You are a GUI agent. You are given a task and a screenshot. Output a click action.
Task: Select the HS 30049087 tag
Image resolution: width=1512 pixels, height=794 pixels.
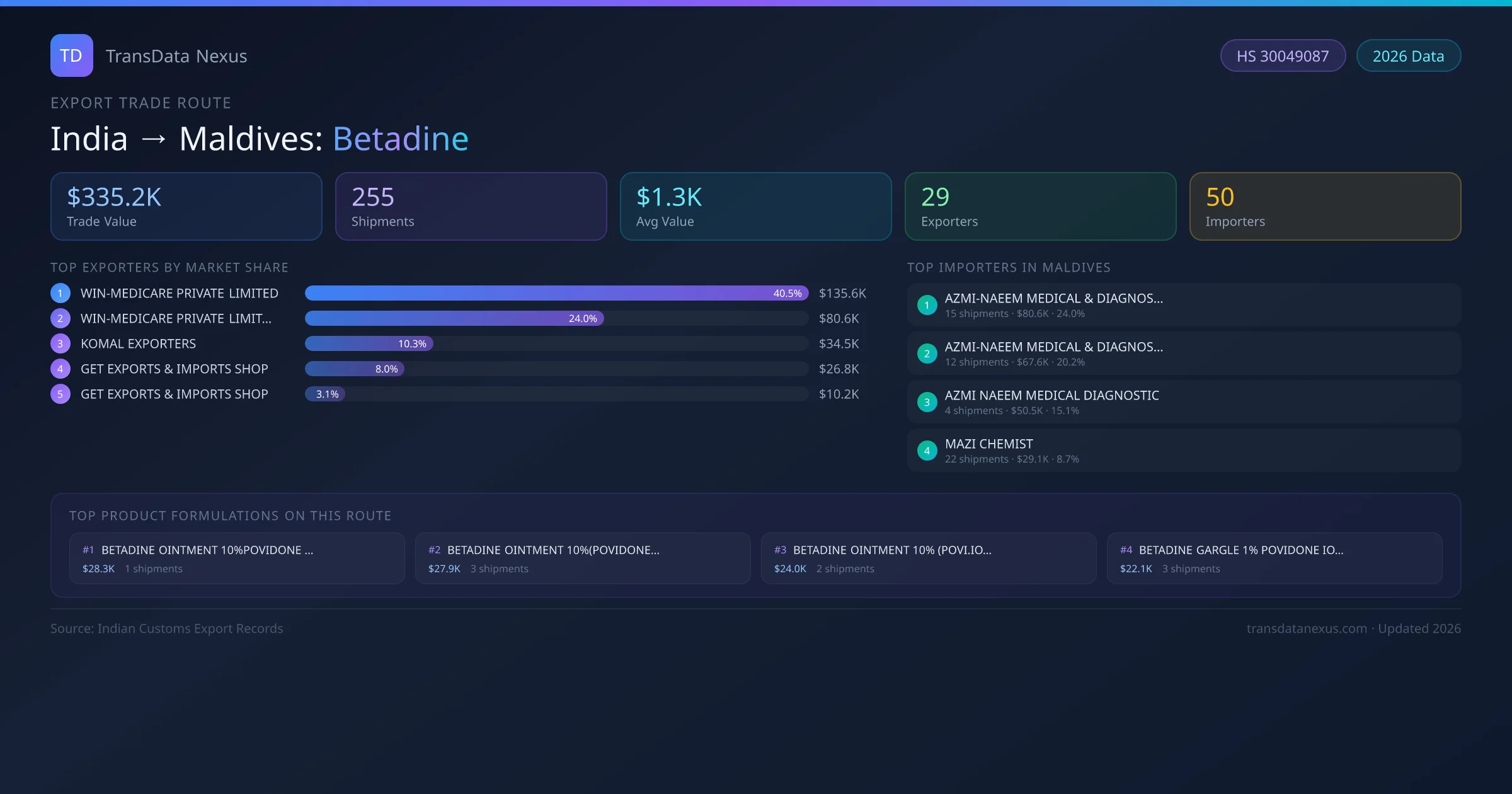point(1283,56)
